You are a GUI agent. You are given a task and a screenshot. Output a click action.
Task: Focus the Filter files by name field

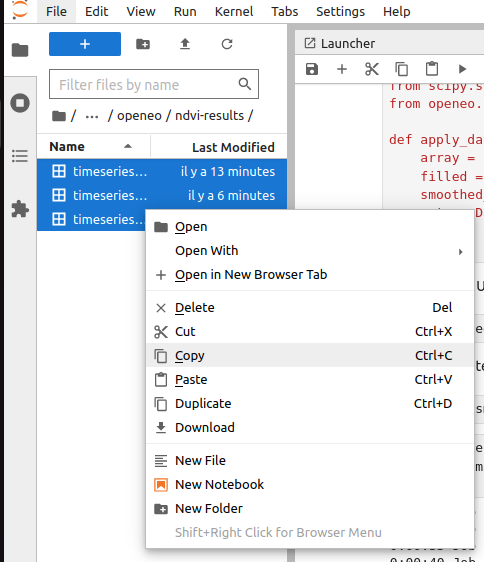click(154, 84)
